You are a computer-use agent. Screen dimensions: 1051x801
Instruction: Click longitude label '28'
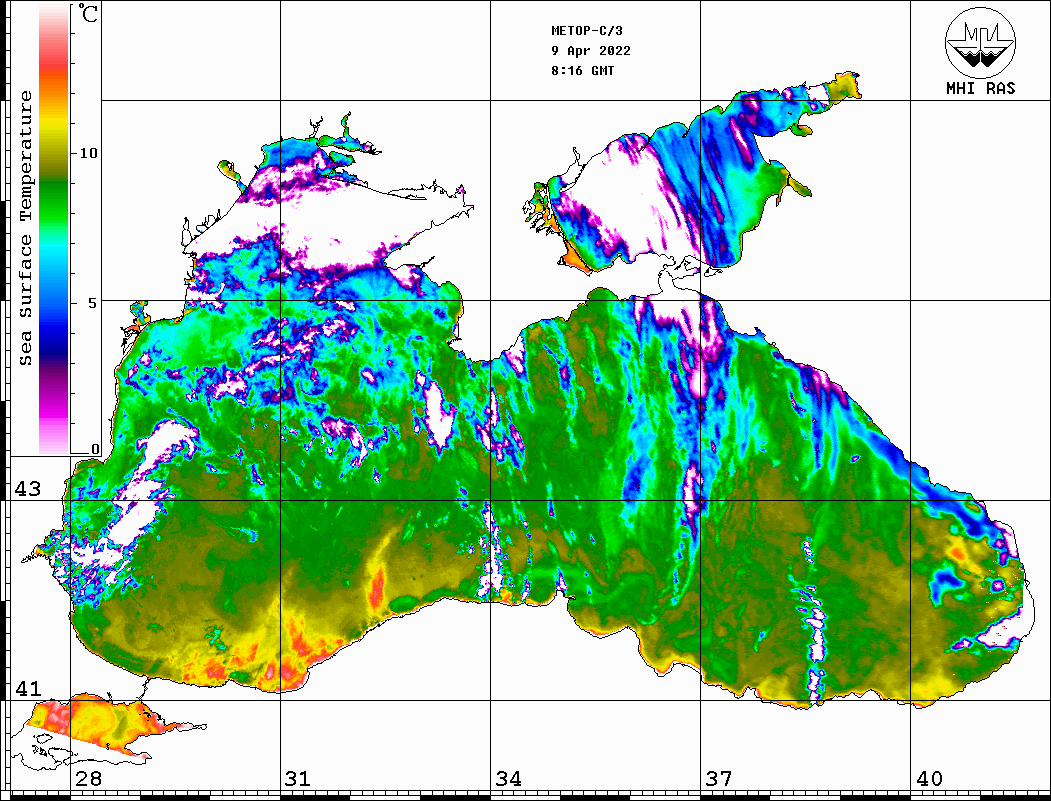(88, 779)
